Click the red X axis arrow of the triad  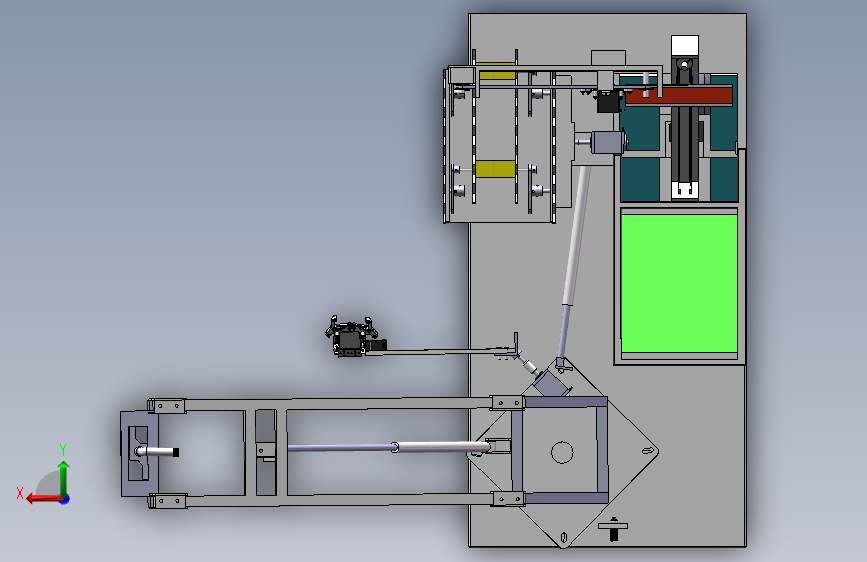click(x=44, y=499)
